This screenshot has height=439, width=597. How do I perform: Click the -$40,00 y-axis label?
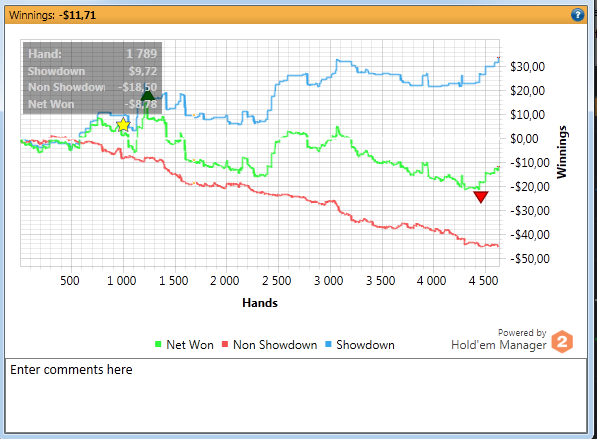(x=530, y=235)
